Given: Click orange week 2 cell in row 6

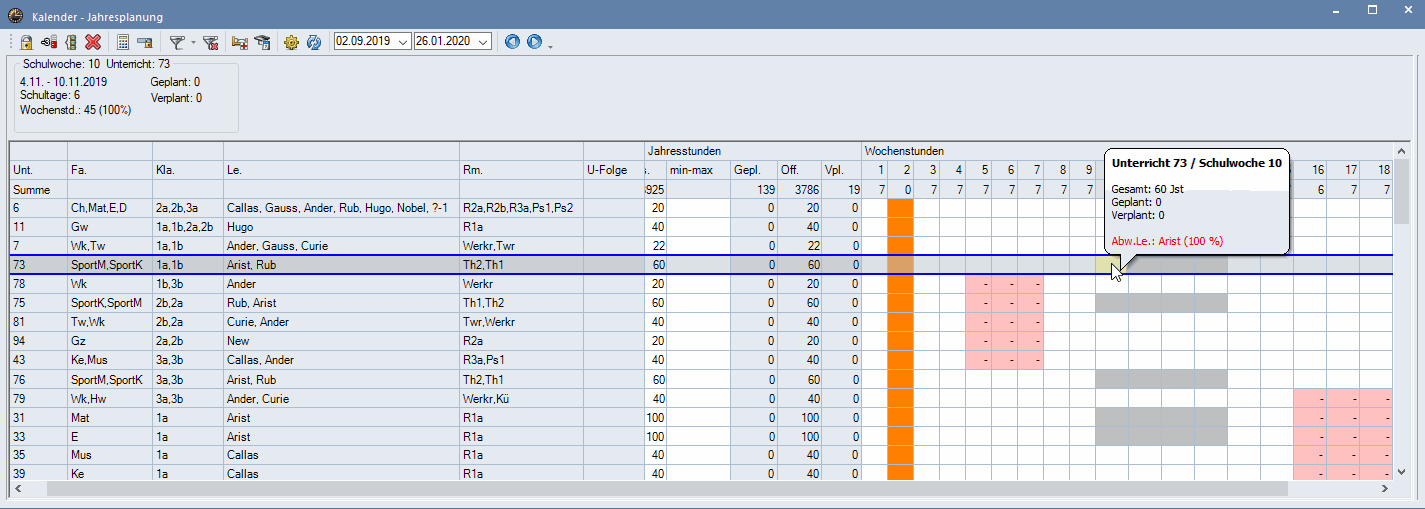Looking at the screenshot, I should 900,208.
